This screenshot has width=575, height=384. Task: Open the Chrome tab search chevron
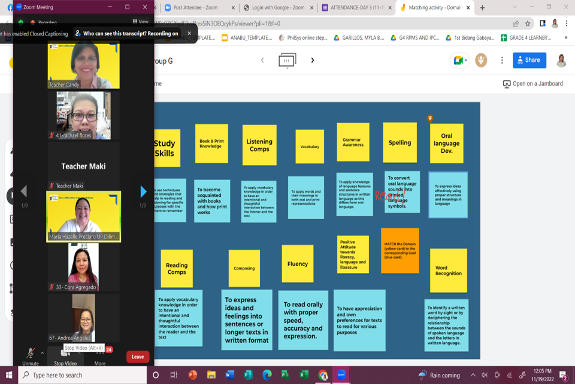[x=514, y=7]
